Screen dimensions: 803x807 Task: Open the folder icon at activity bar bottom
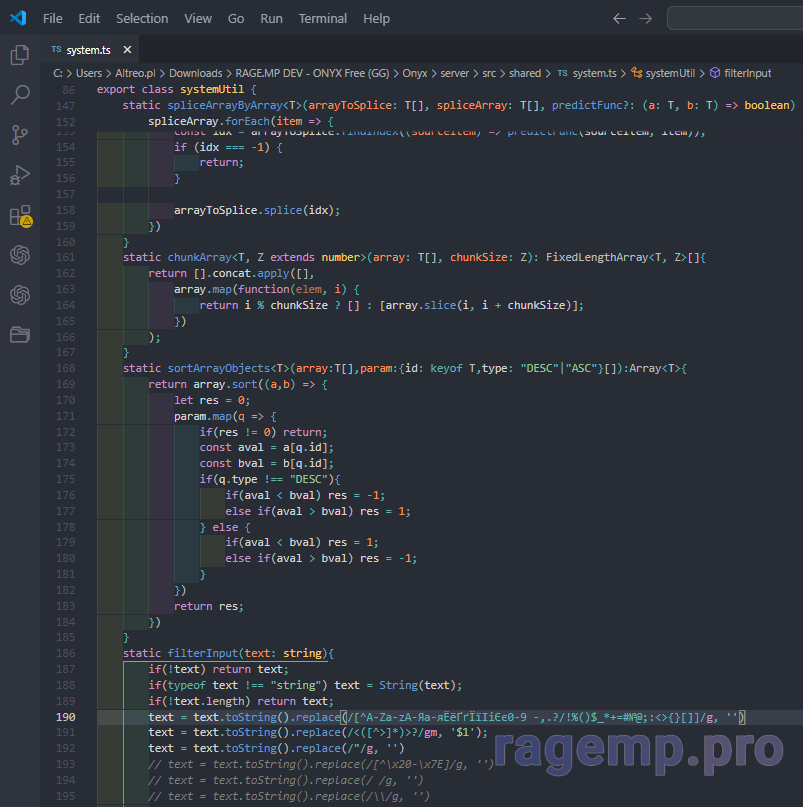tap(19, 334)
